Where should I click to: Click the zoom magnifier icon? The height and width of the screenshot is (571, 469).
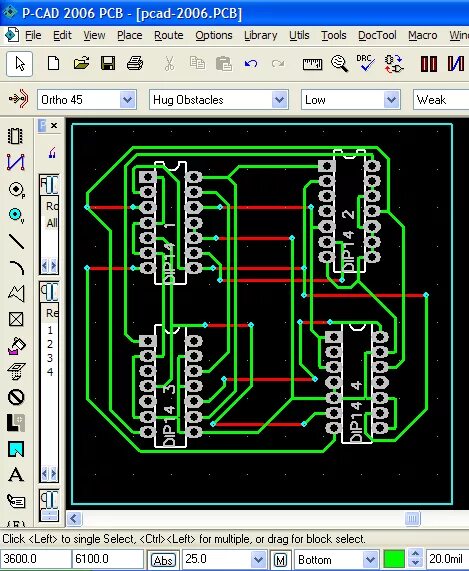(x=339, y=63)
